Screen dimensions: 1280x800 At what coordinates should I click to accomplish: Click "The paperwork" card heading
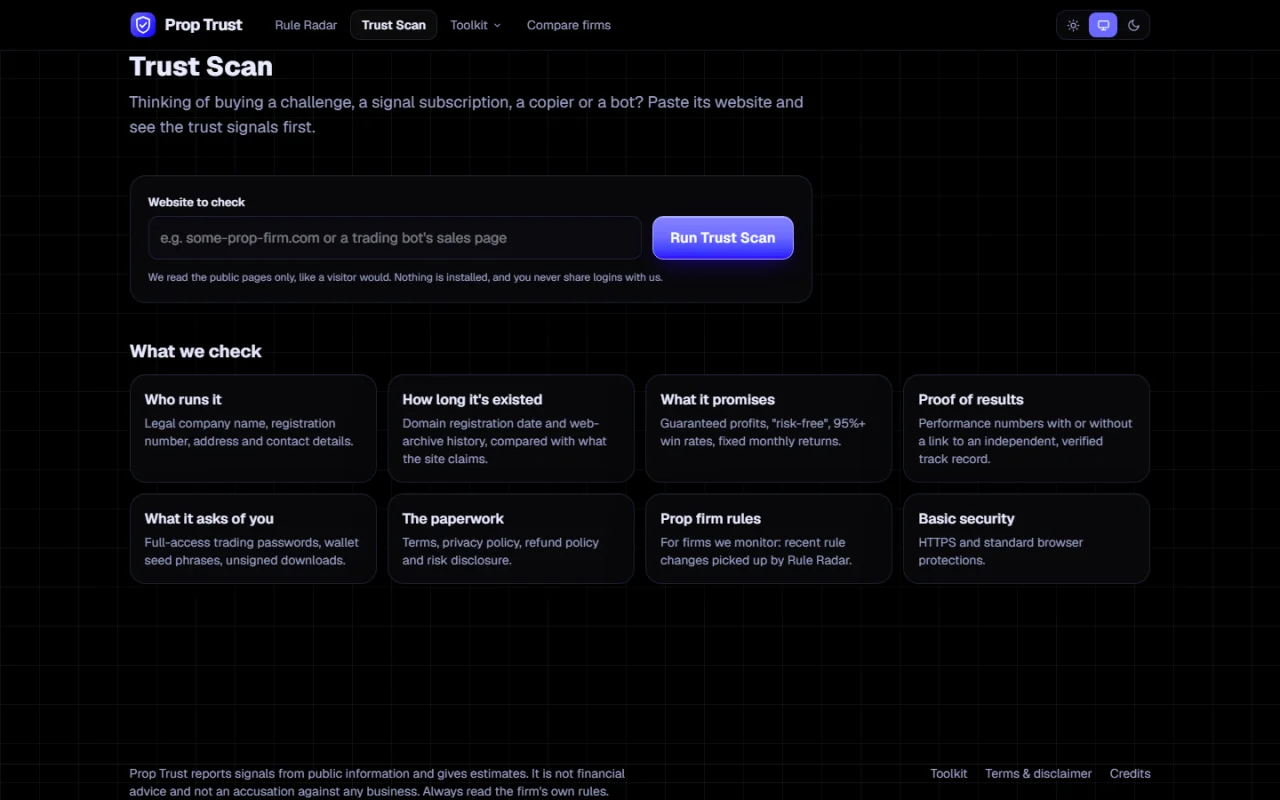[453, 518]
